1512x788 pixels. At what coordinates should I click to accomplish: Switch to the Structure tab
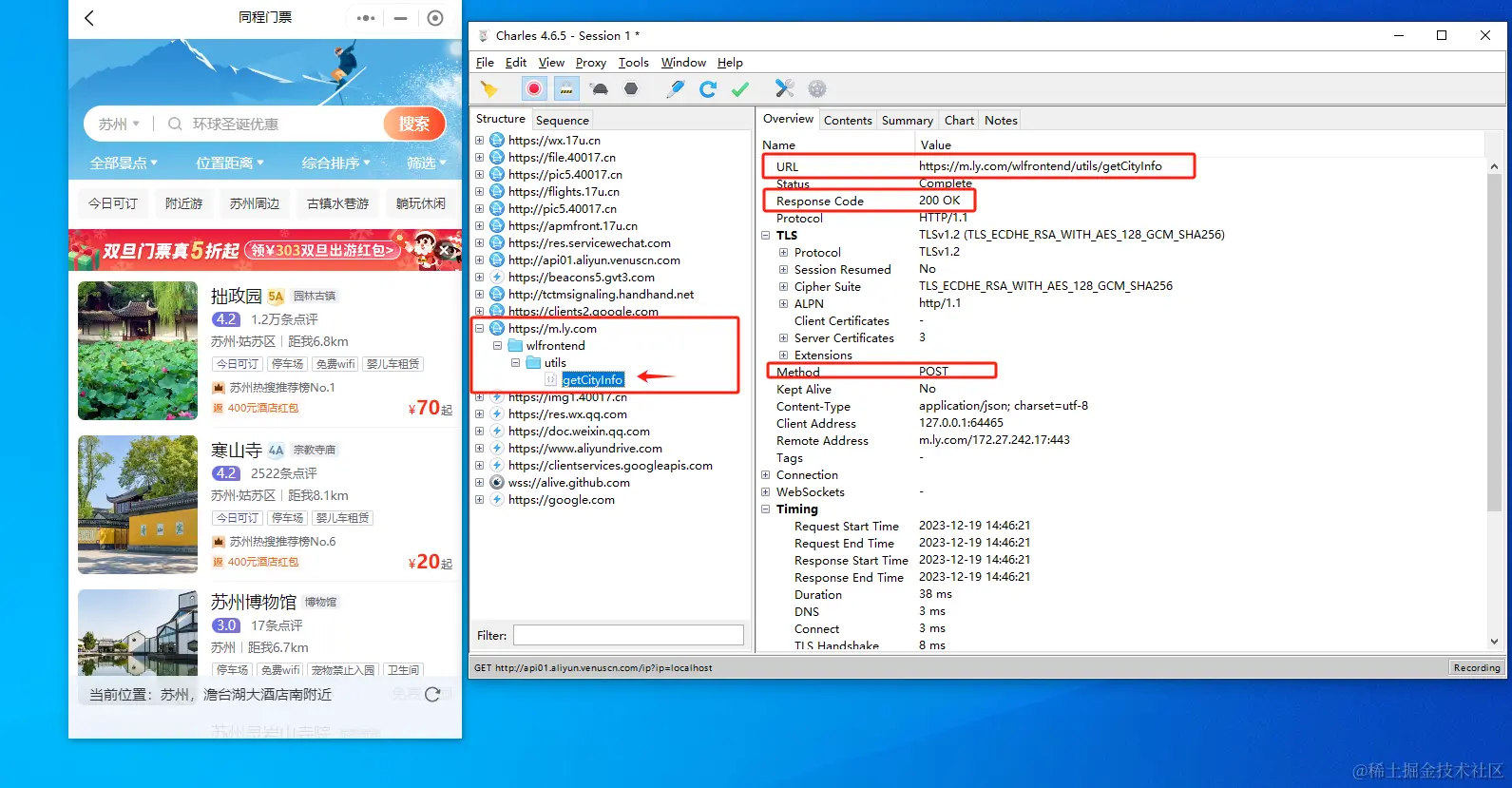(x=501, y=119)
